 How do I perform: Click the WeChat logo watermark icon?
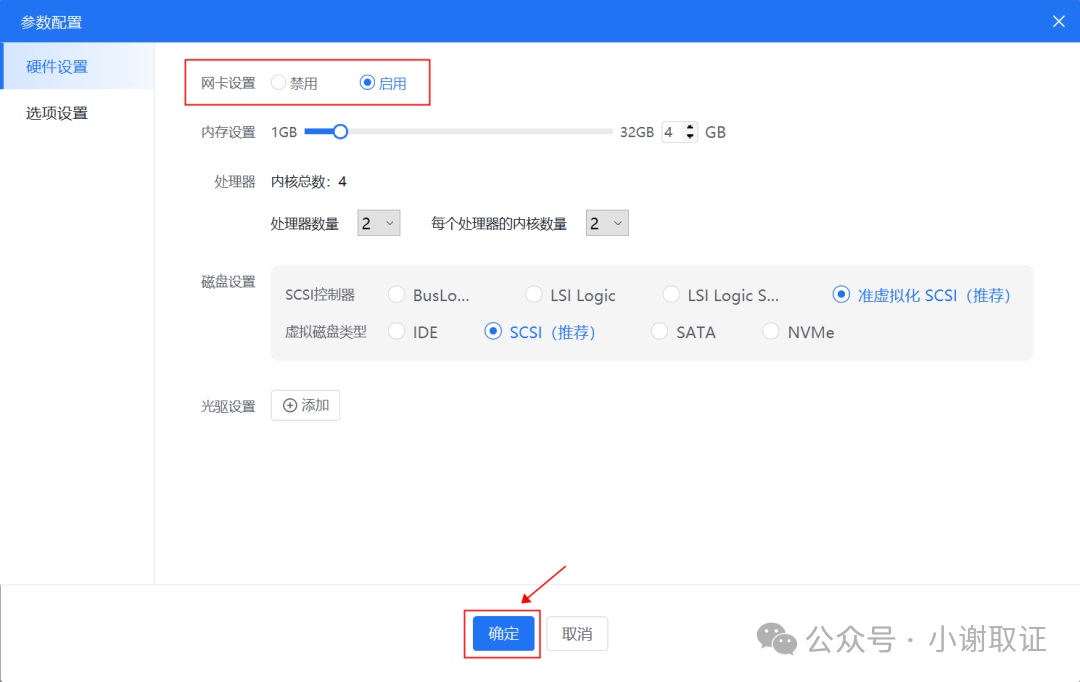tap(777, 638)
